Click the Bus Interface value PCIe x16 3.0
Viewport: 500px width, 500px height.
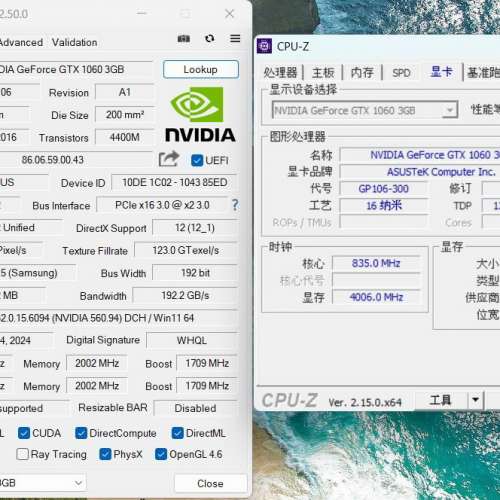tap(162, 205)
